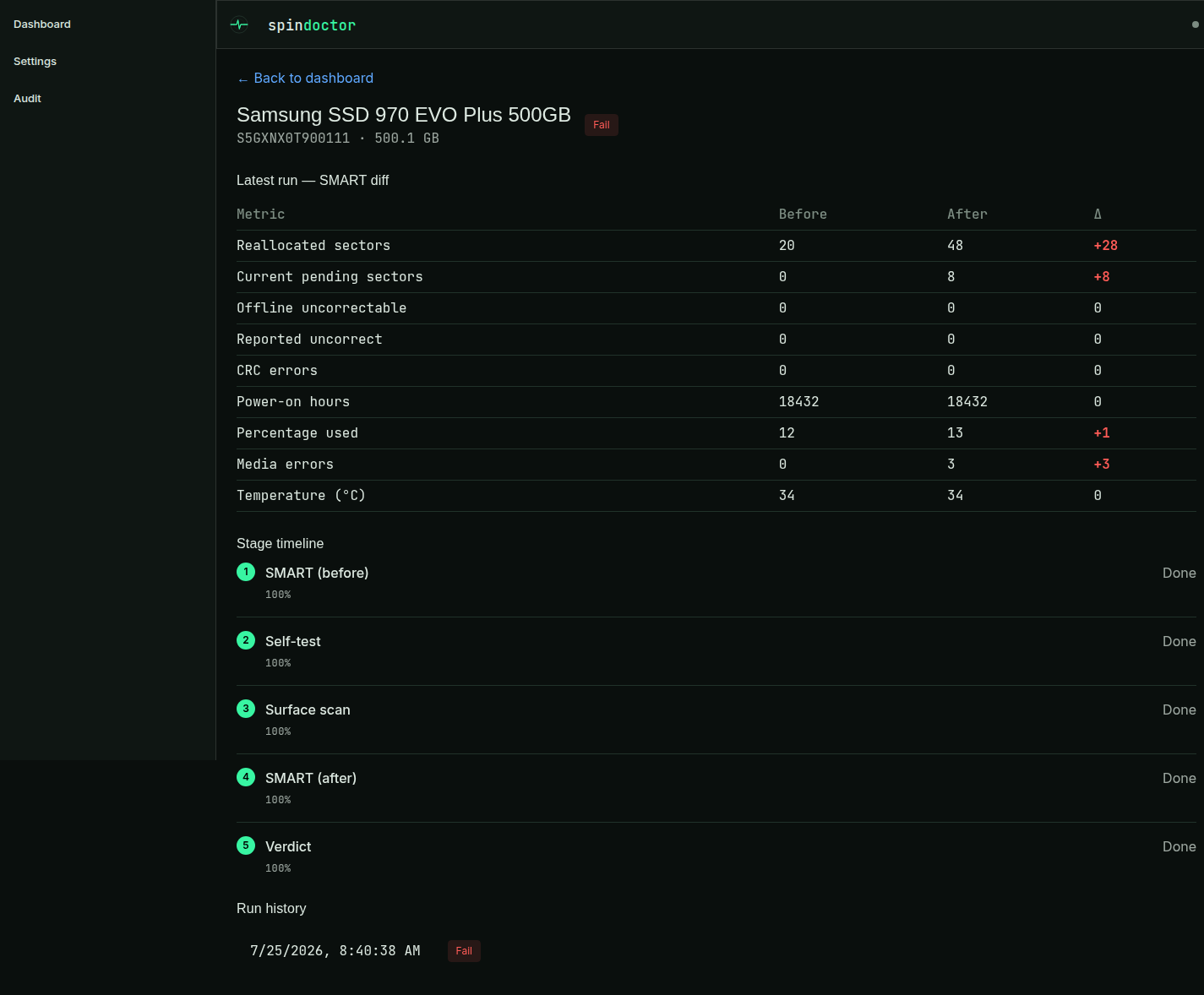This screenshot has height=995, width=1204.
Task: Click the Before value 18432 for Power-on hours
Action: pos(799,402)
